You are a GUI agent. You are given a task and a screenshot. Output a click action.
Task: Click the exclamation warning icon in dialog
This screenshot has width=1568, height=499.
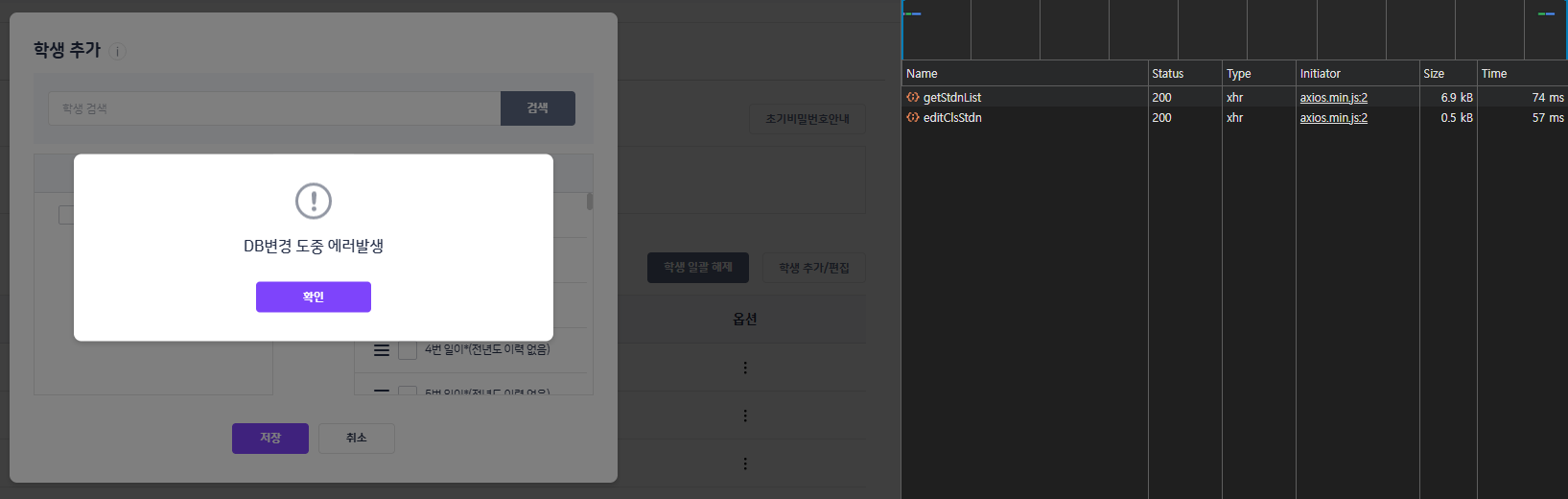click(313, 202)
